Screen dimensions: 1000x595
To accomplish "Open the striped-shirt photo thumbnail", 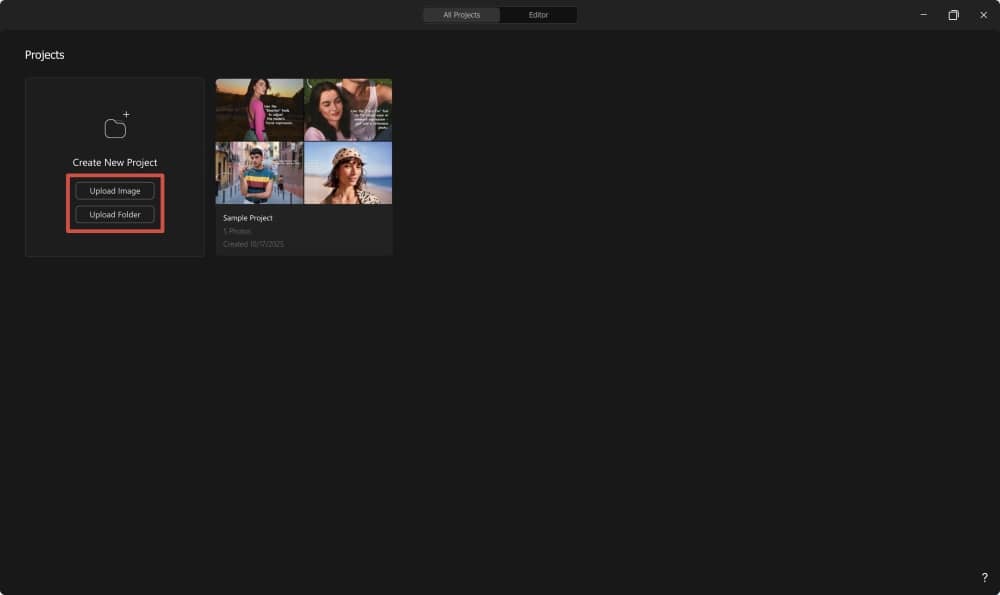I will (259, 172).
